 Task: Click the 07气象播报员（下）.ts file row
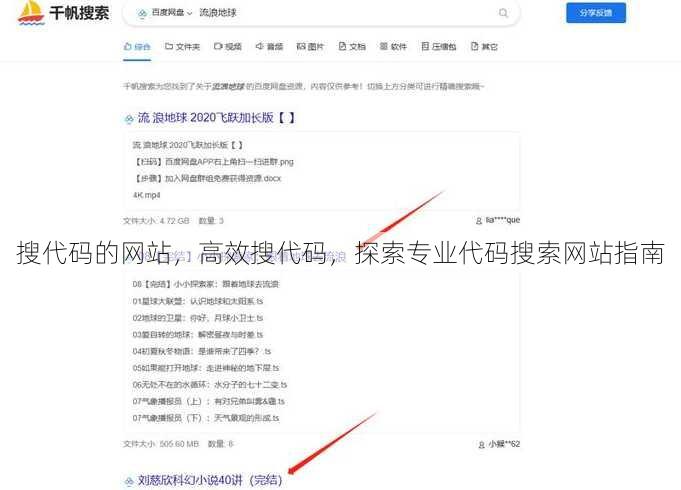(x=206, y=418)
